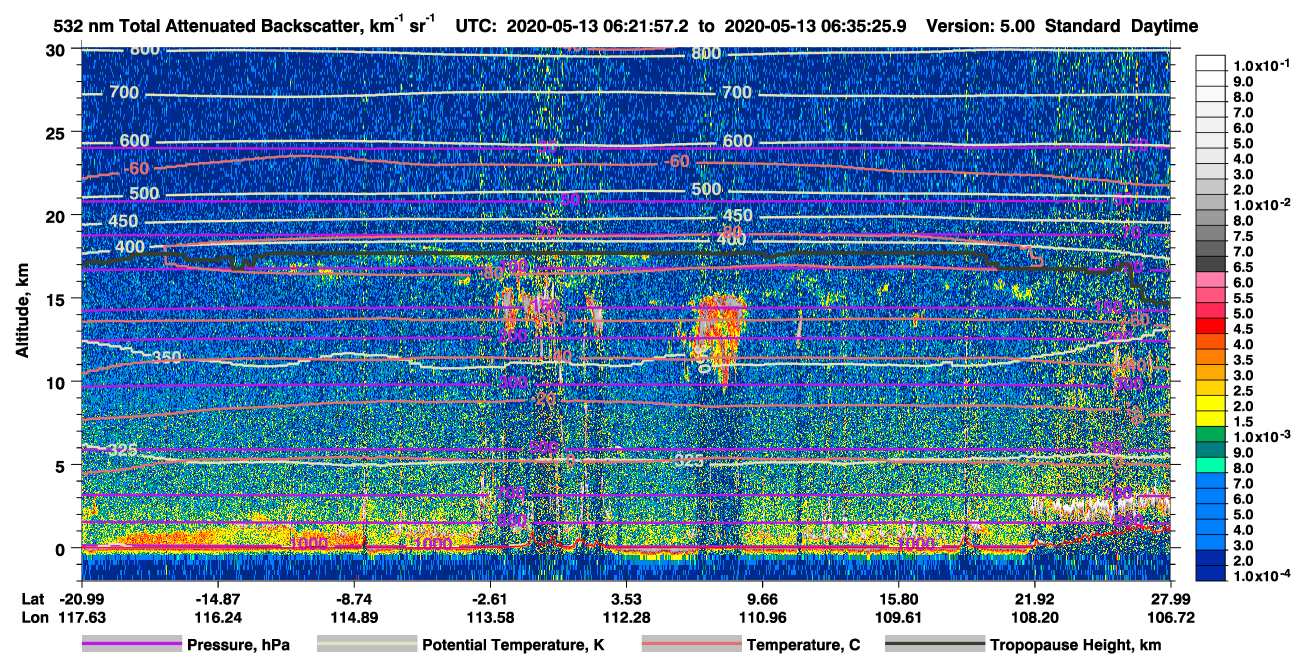Click latitude value '3.53'
The height and width of the screenshot is (667, 1300).
[x=626, y=598]
